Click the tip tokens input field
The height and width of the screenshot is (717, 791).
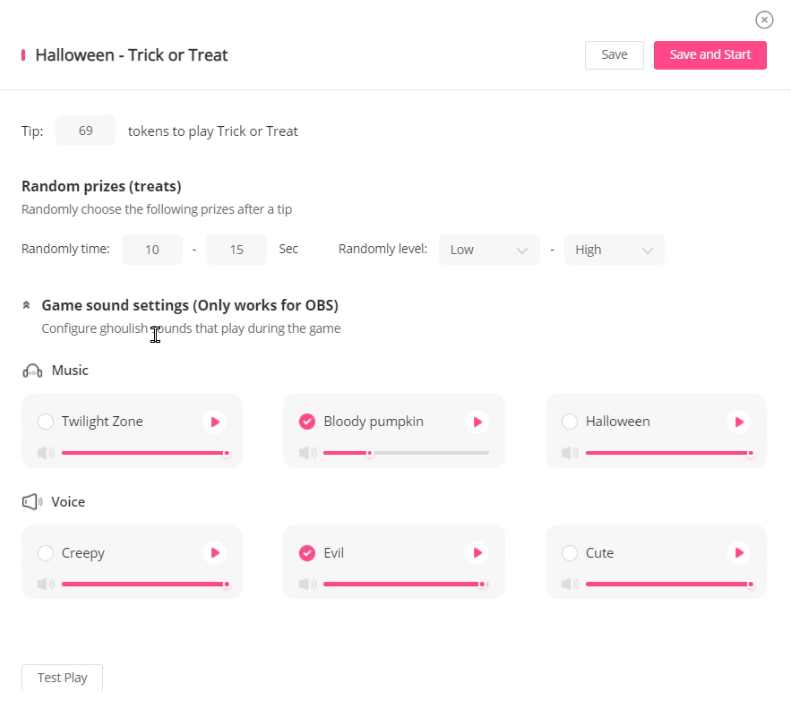[x=85, y=131]
